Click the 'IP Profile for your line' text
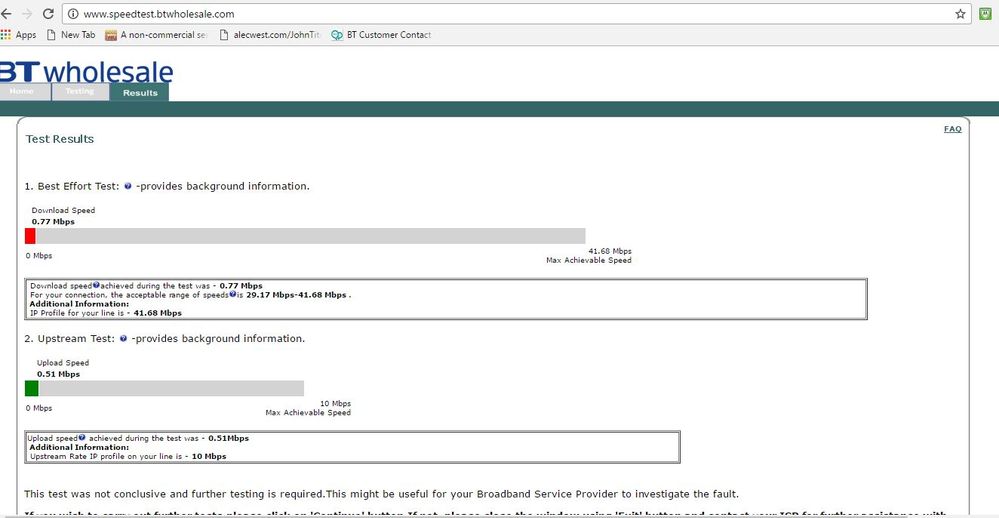 click(106, 313)
